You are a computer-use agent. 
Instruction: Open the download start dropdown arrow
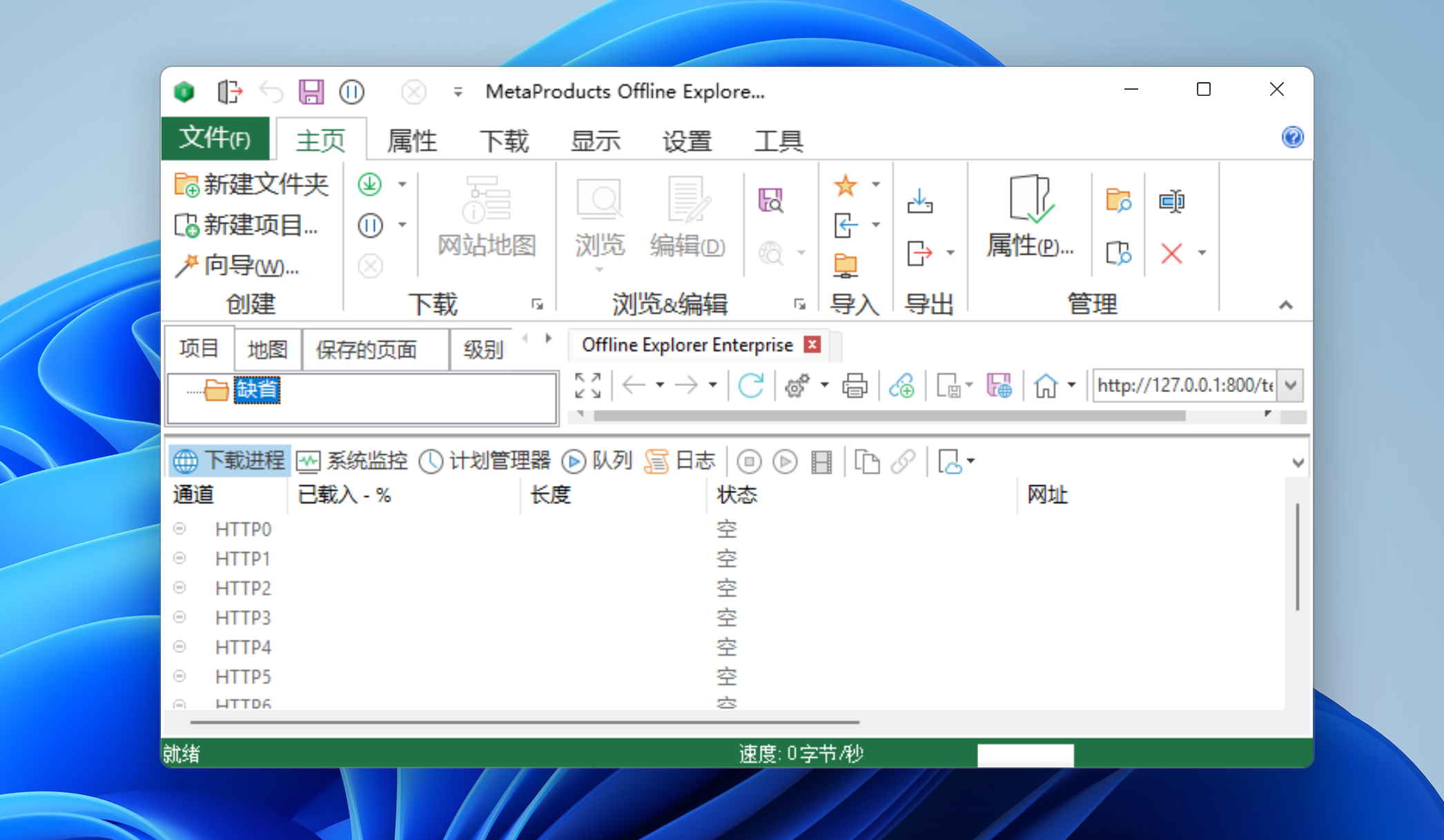click(x=402, y=184)
